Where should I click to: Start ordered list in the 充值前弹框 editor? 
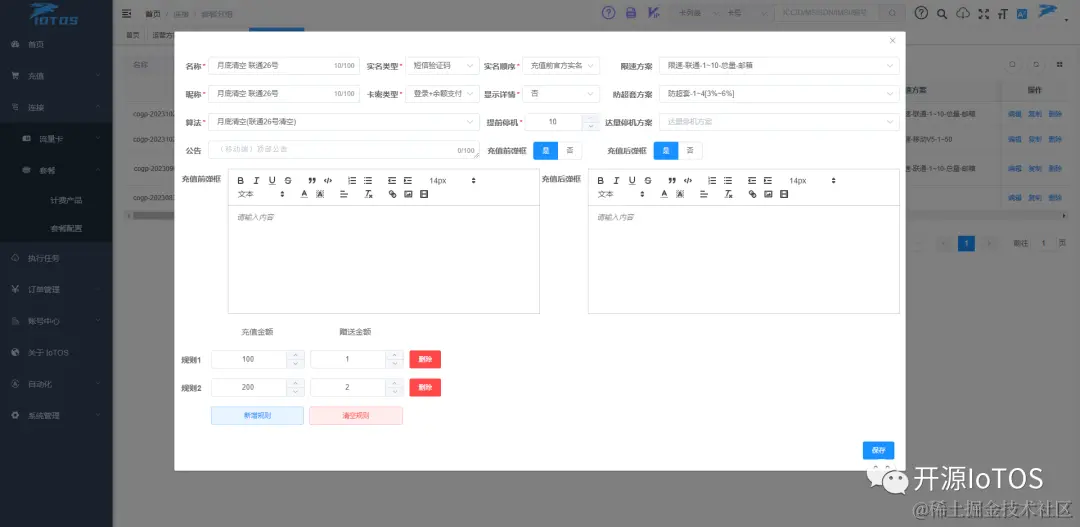(x=352, y=180)
